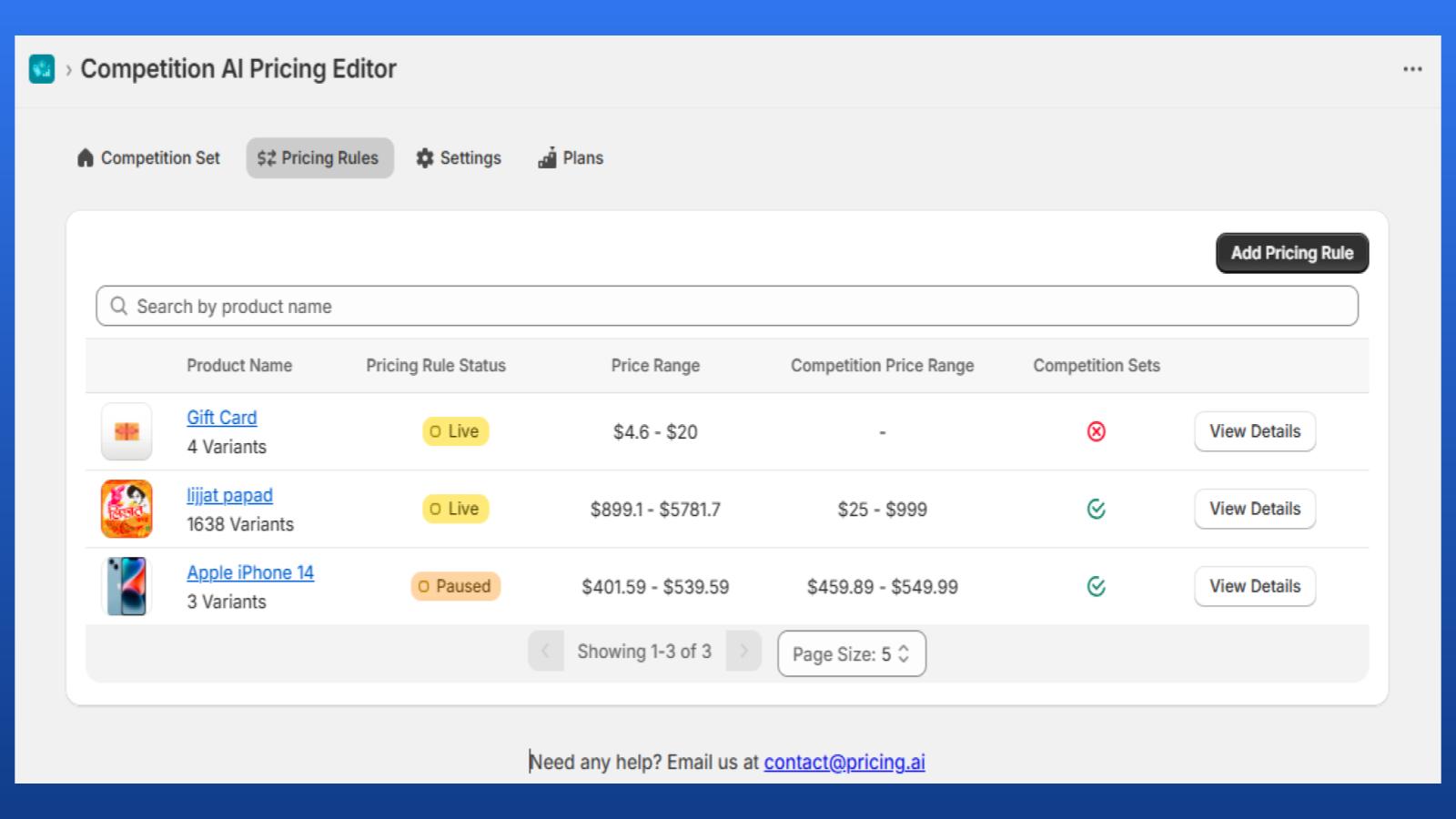Click the Paused status badge for Apple iPhone 14
This screenshot has width=1456, height=819.
point(455,586)
